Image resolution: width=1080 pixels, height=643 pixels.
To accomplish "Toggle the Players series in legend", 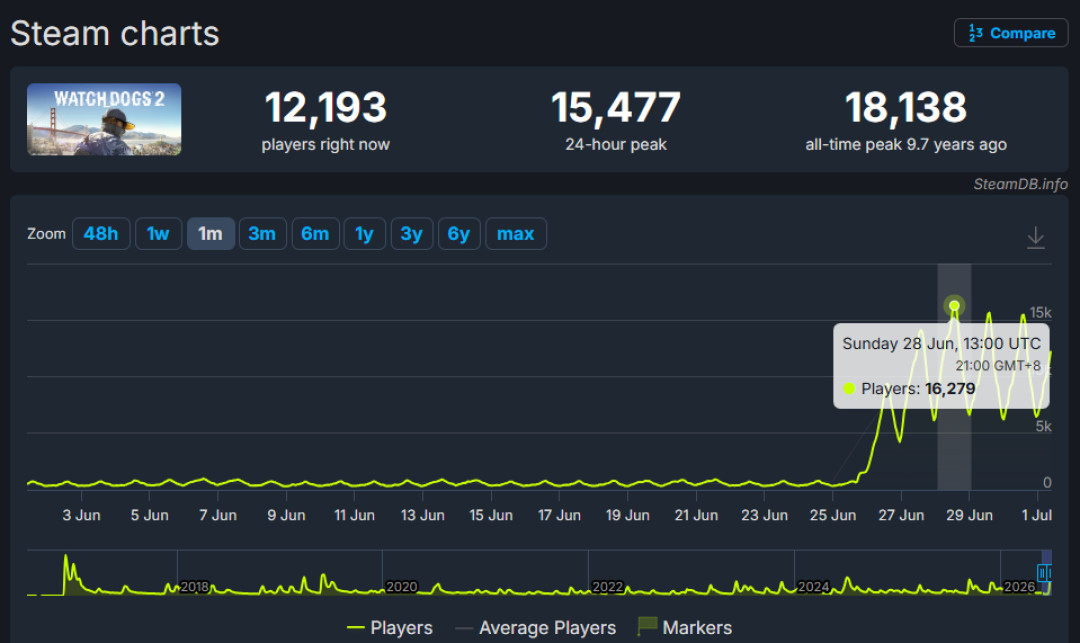I will click(x=390, y=628).
